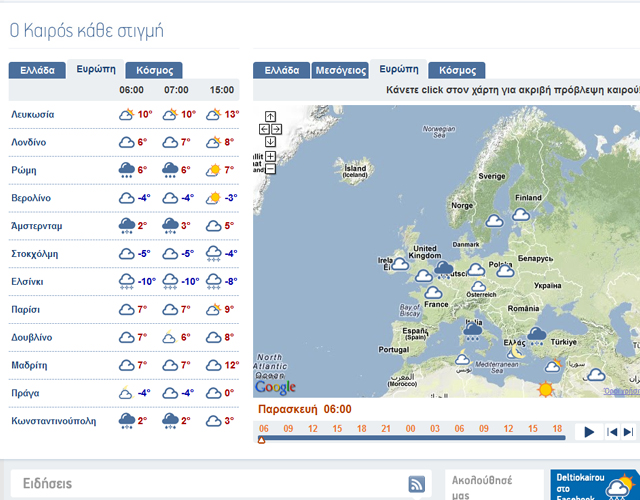Switch city list to Κόσμος tab
Viewport: 640px width, 500px height.
point(154,70)
